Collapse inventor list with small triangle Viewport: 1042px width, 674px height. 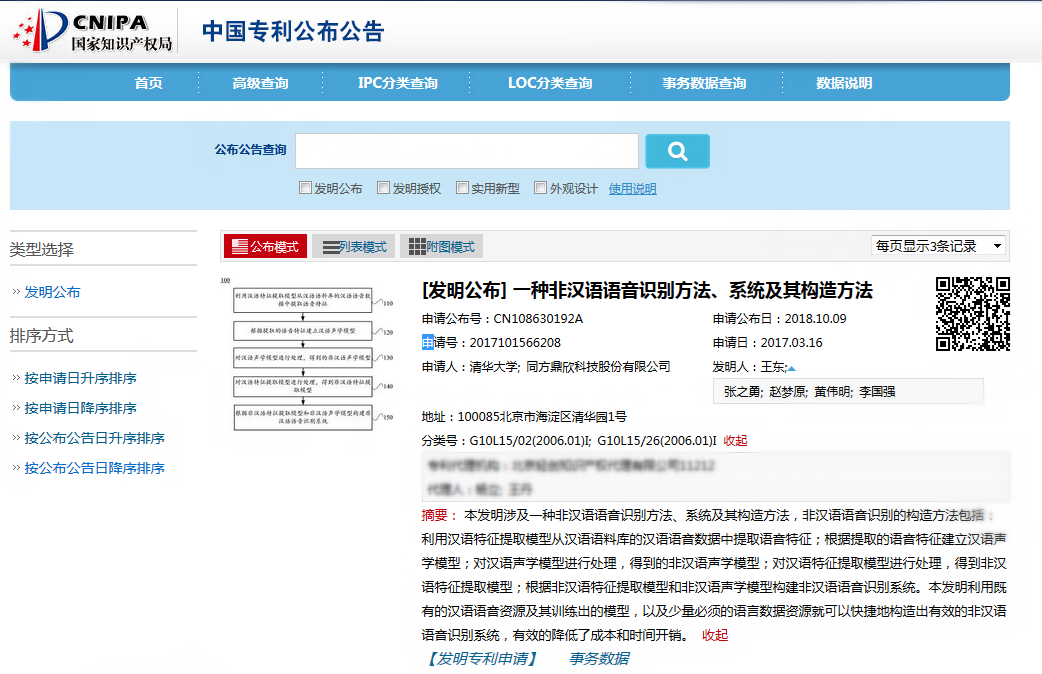(x=791, y=369)
